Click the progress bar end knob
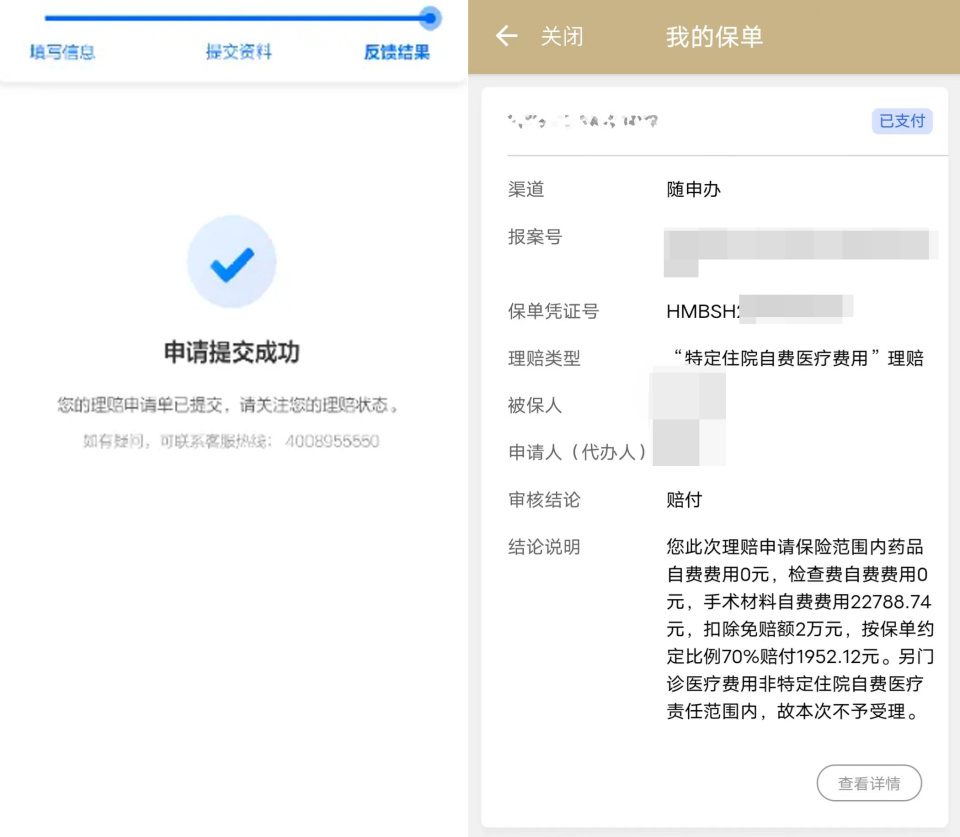 (430, 18)
